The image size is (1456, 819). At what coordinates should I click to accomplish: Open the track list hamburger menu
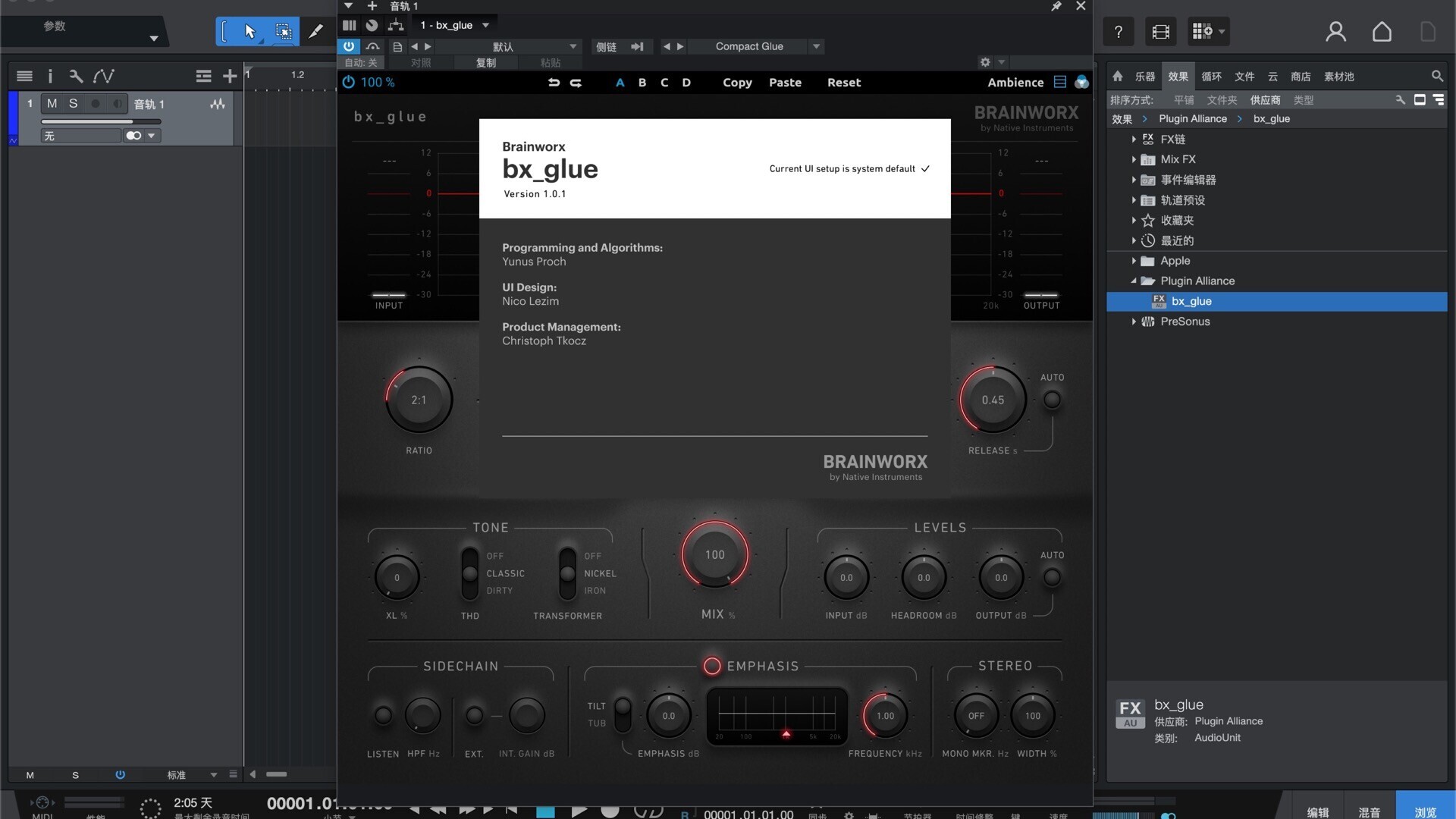point(24,76)
